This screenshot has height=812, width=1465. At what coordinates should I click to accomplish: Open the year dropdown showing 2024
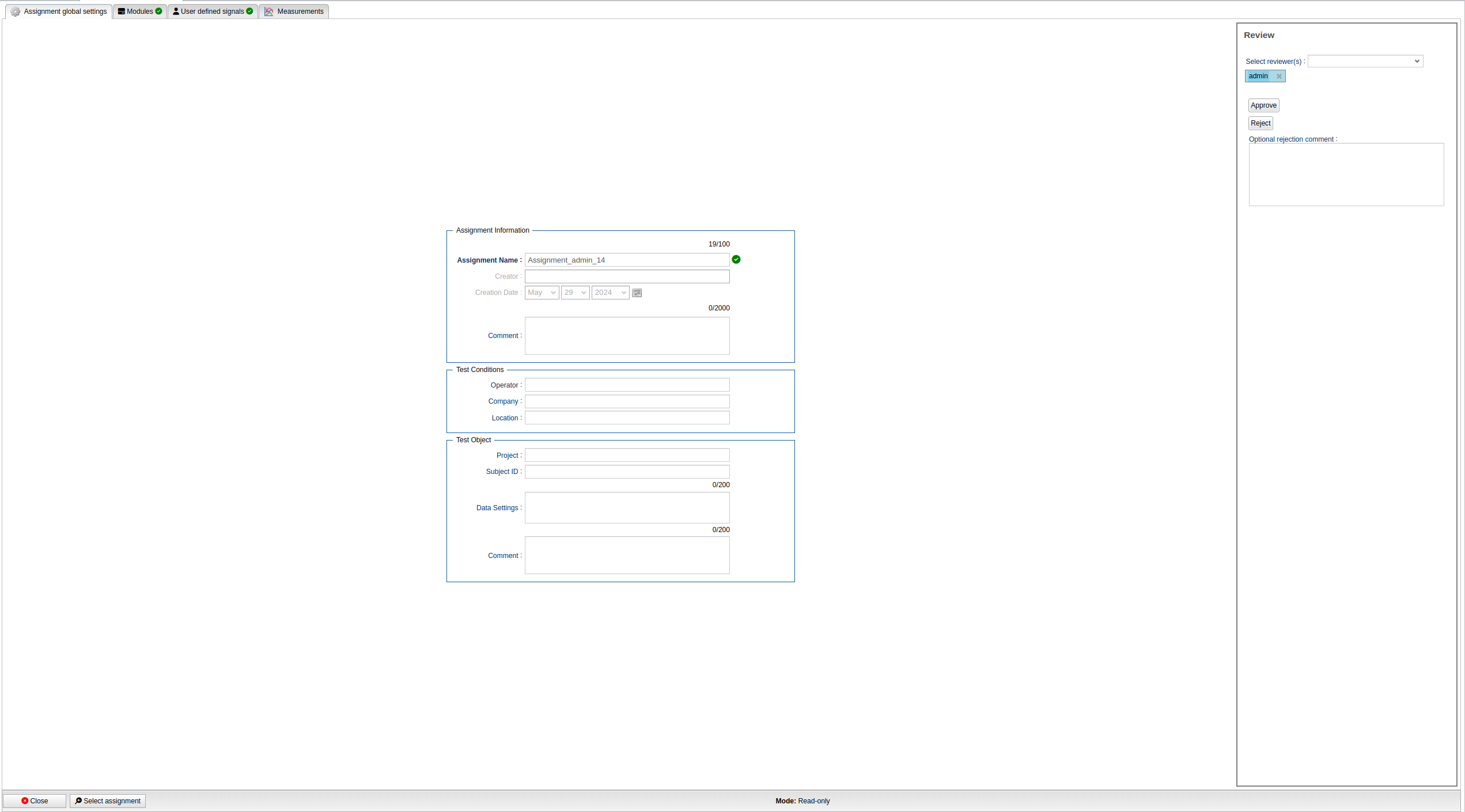point(610,293)
